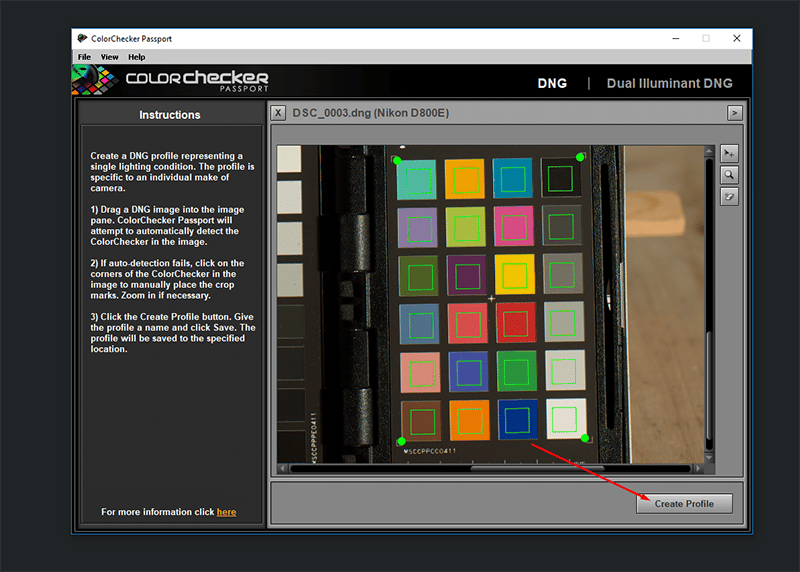Click the Instructions panel heading
Screen dimensions: 800x572
170,115
